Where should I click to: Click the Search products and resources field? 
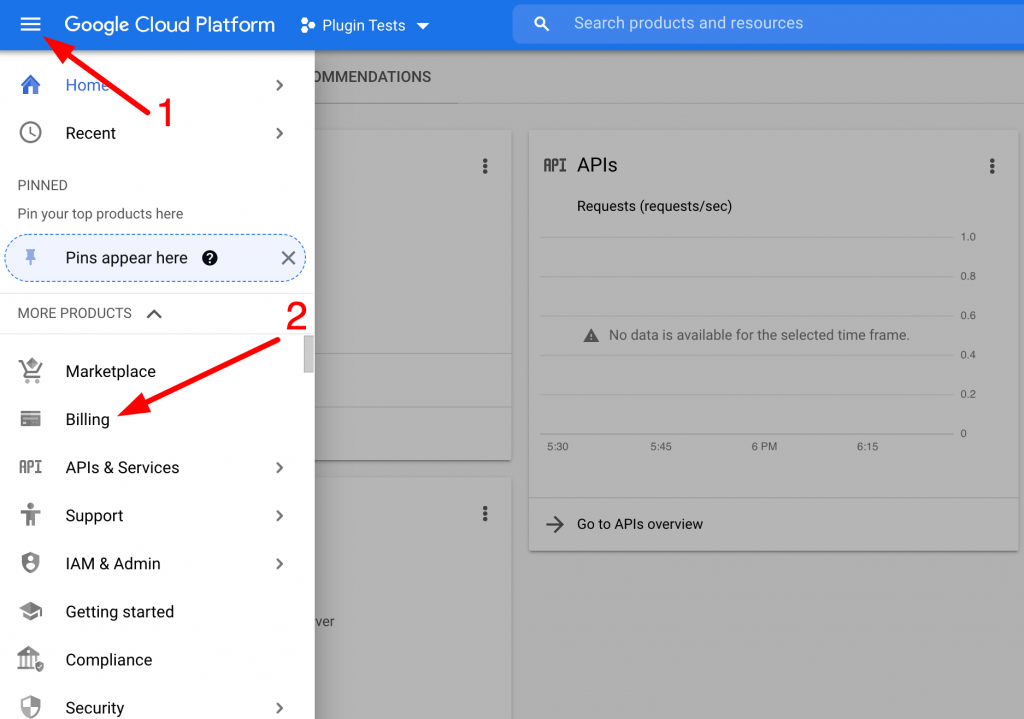(768, 24)
